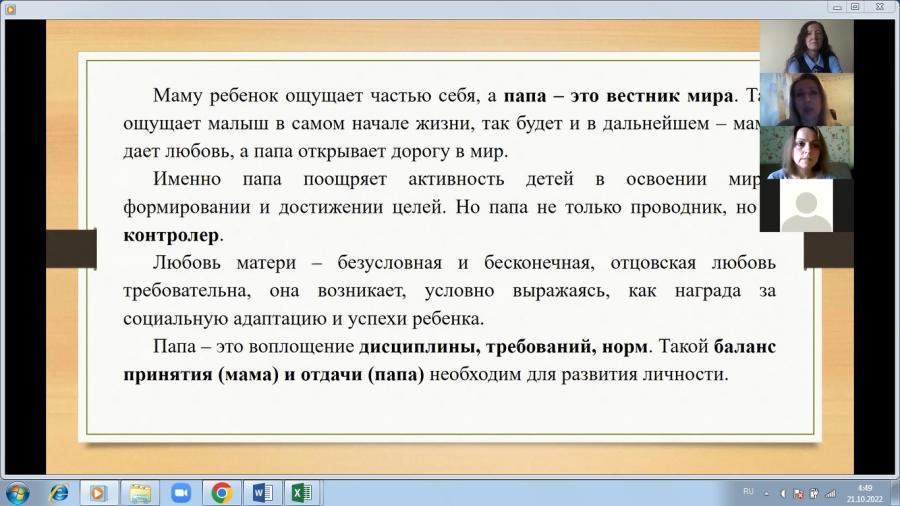Click the clock showing 21.10.2022

(865, 493)
